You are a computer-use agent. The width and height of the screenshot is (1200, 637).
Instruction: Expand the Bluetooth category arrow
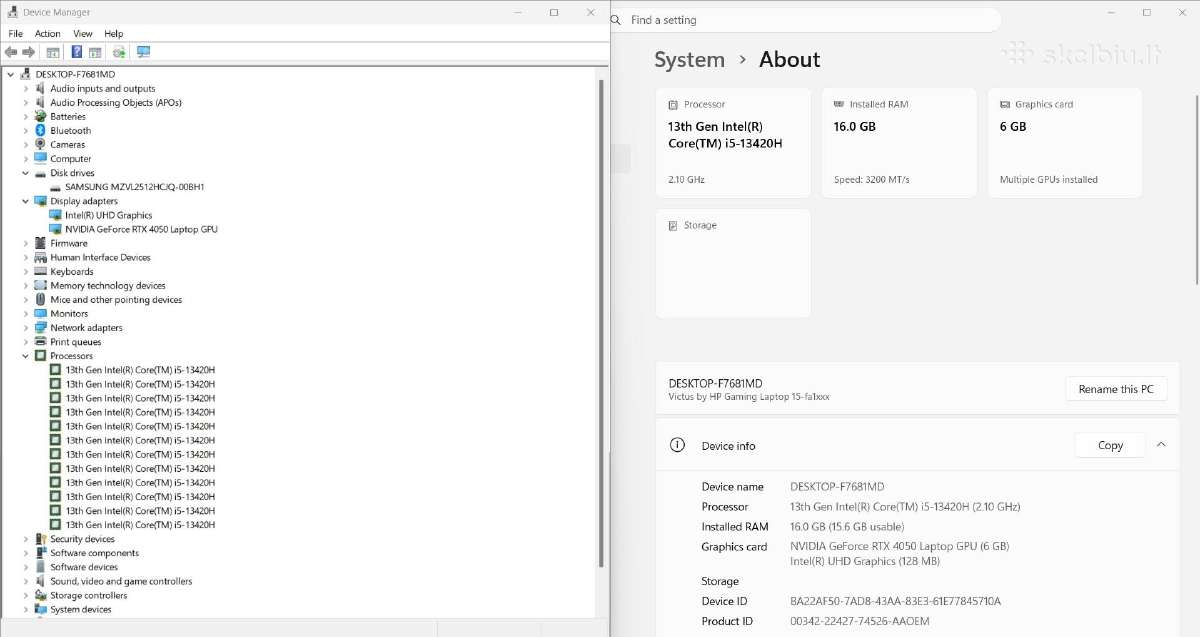(26, 130)
